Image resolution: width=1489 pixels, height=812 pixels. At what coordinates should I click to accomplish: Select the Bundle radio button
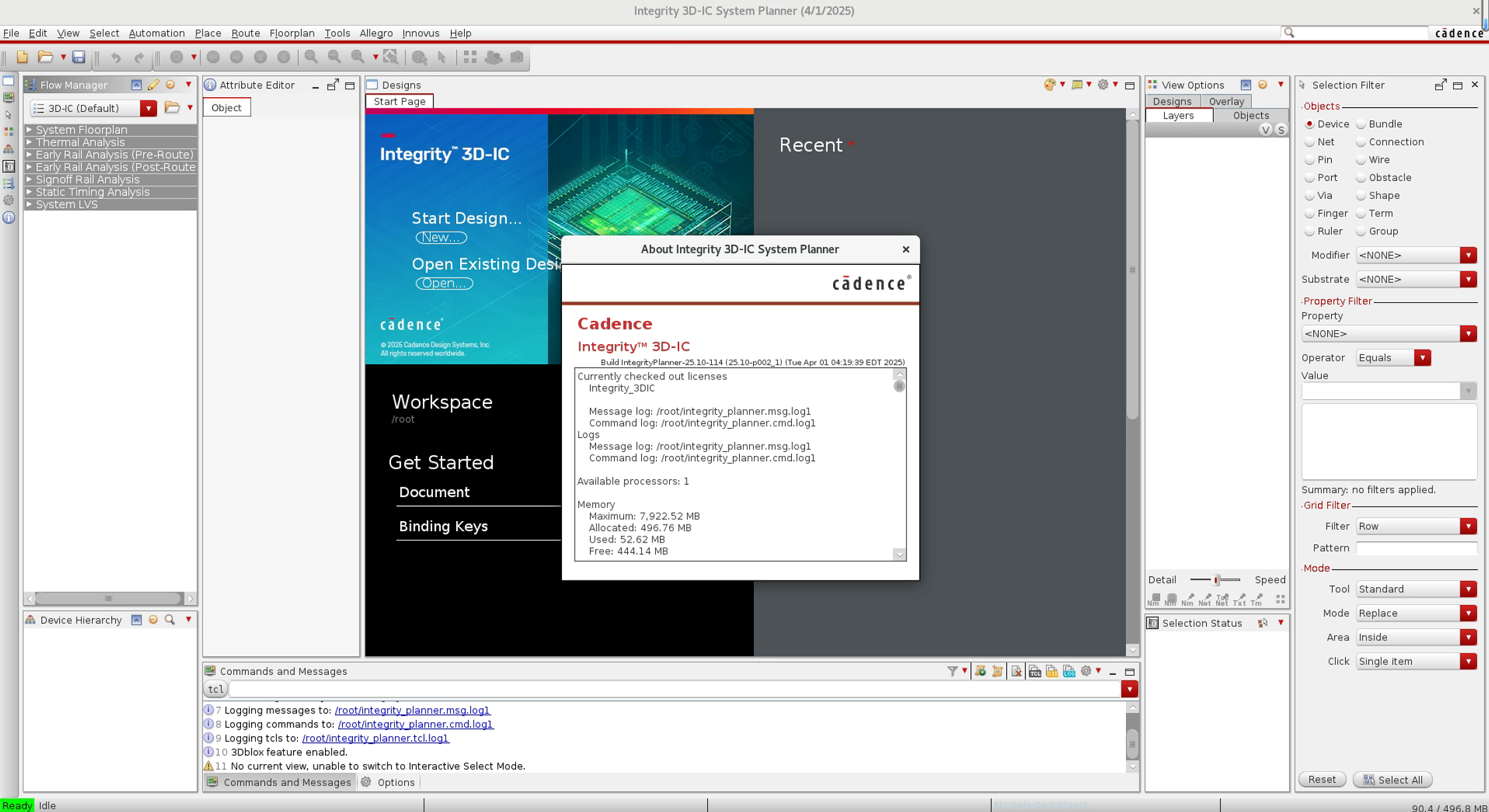click(x=1361, y=124)
